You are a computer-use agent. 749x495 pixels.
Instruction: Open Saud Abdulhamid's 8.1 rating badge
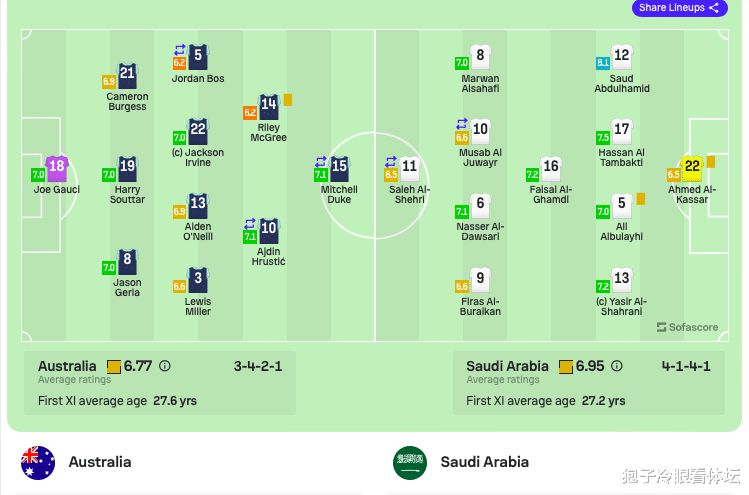tap(603, 63)
